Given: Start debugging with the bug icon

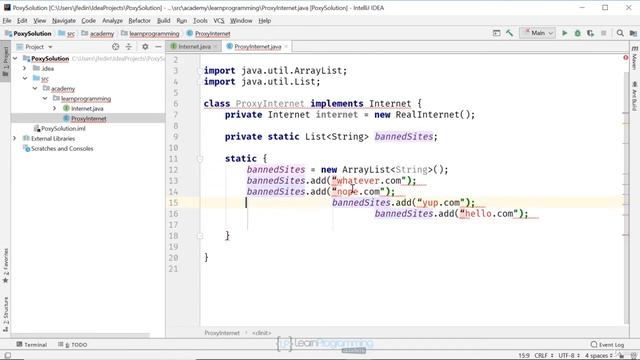Looking at the screenshot, I should (578, 33).
